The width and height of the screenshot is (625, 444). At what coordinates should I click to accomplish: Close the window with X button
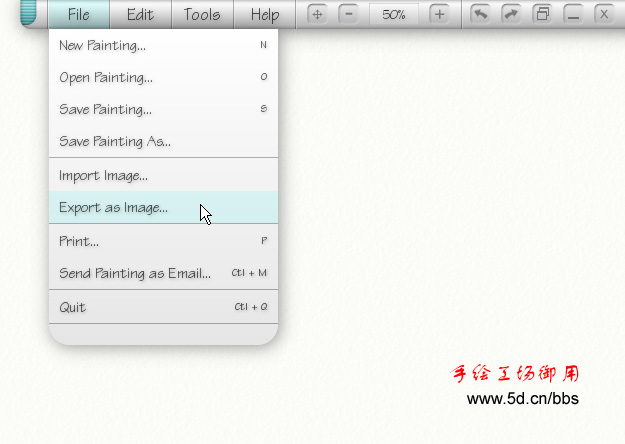[x=604, y=15]
